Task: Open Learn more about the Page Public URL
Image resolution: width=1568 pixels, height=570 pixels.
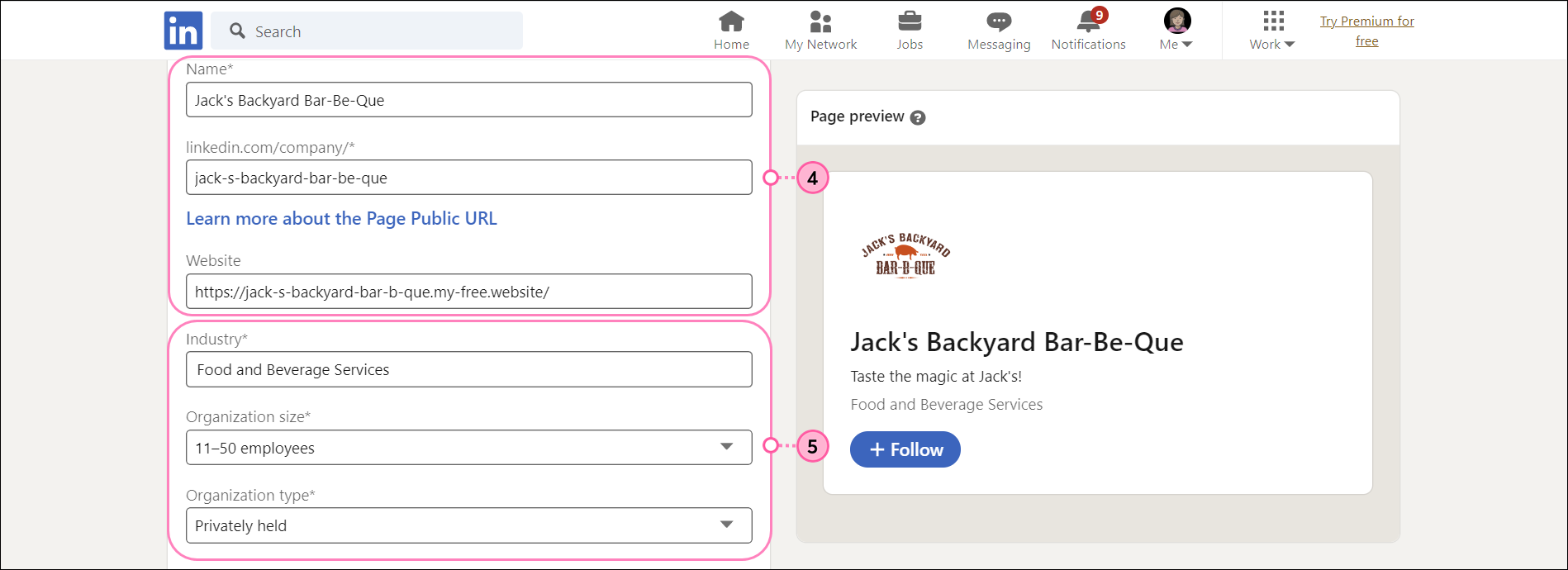Action: click(x=341, y=218)
